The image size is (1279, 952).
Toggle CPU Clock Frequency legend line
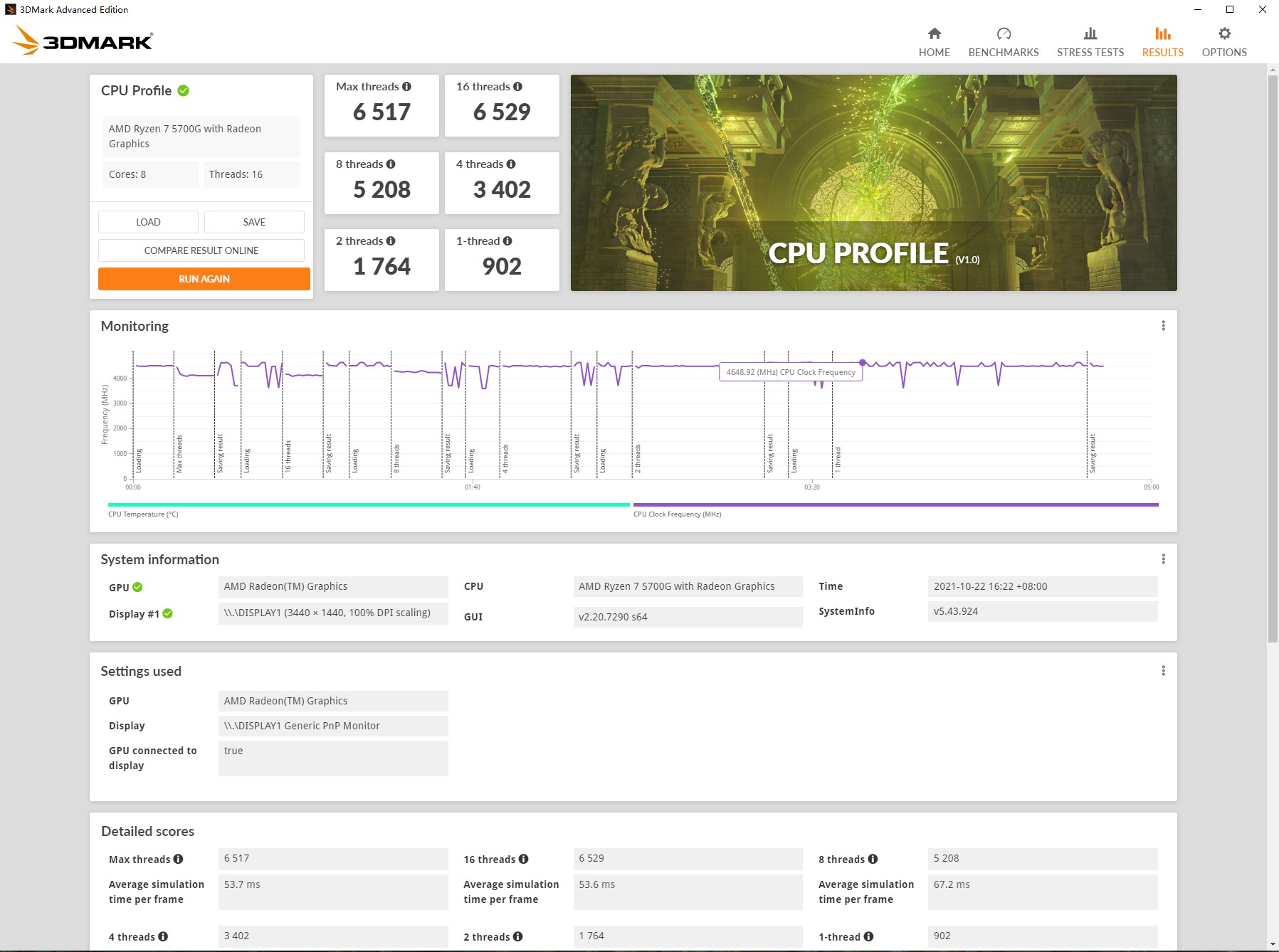coord(895,504)
